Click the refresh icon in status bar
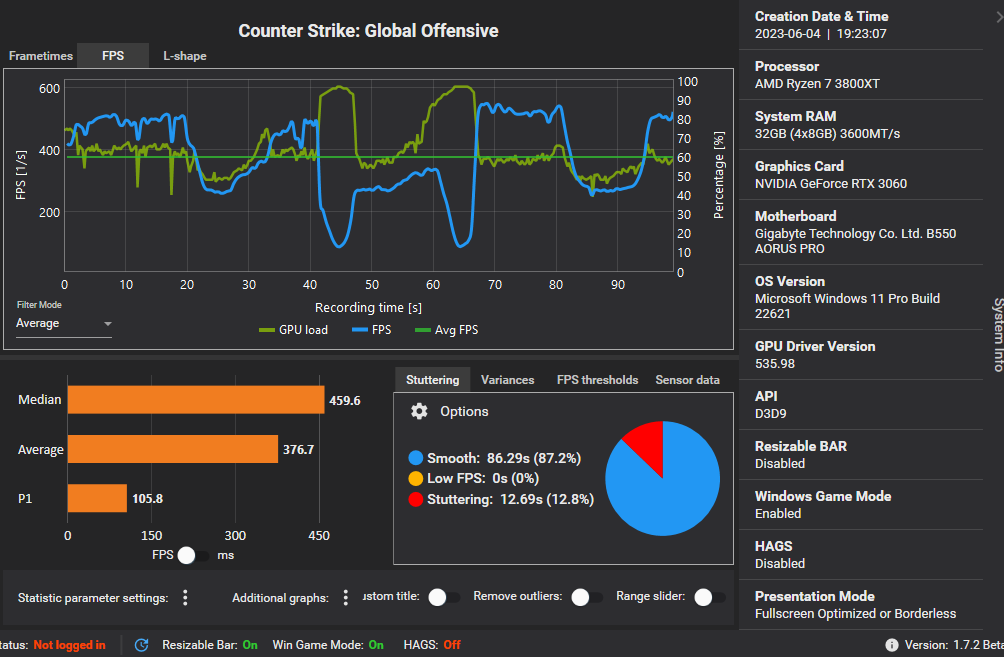 (142, 645)
